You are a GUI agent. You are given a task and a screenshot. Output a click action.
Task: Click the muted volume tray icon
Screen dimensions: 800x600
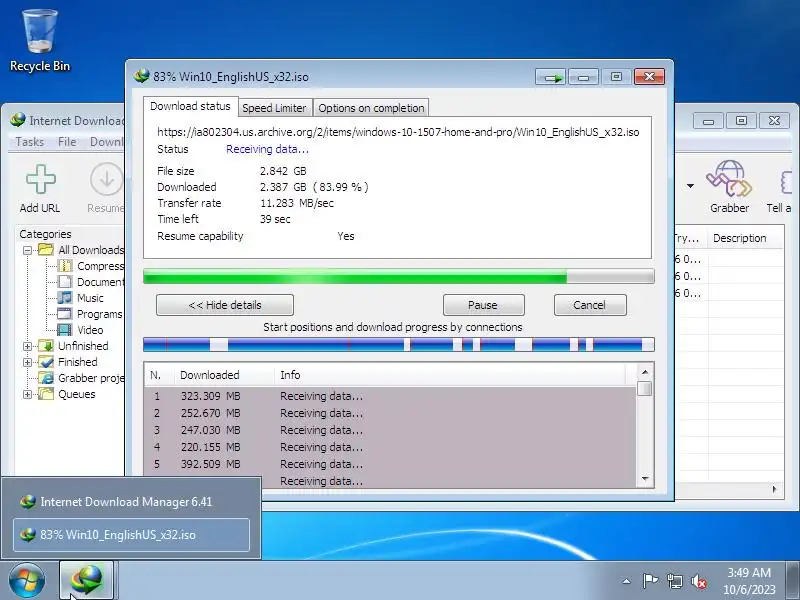[x=698, y=581]
